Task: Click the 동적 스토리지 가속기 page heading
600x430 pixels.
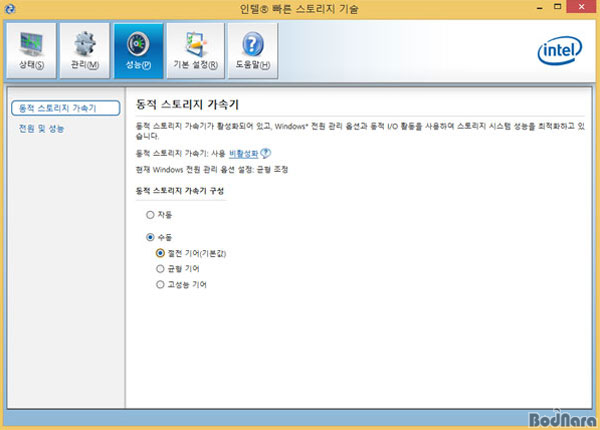Action: (188, 104)
